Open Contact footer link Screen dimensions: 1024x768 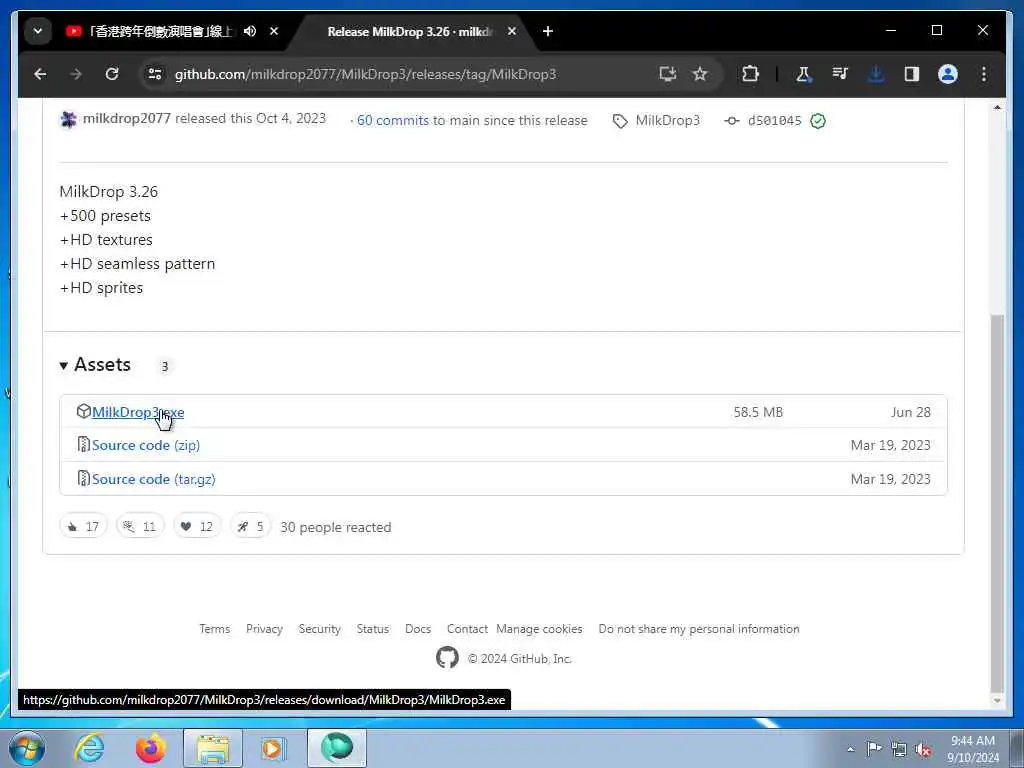tap(467, 629)
